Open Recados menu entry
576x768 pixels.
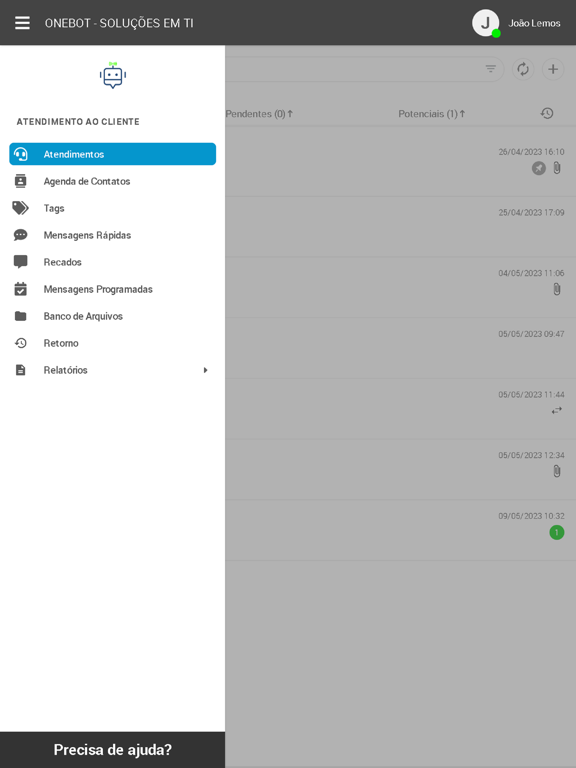point(113,262)
